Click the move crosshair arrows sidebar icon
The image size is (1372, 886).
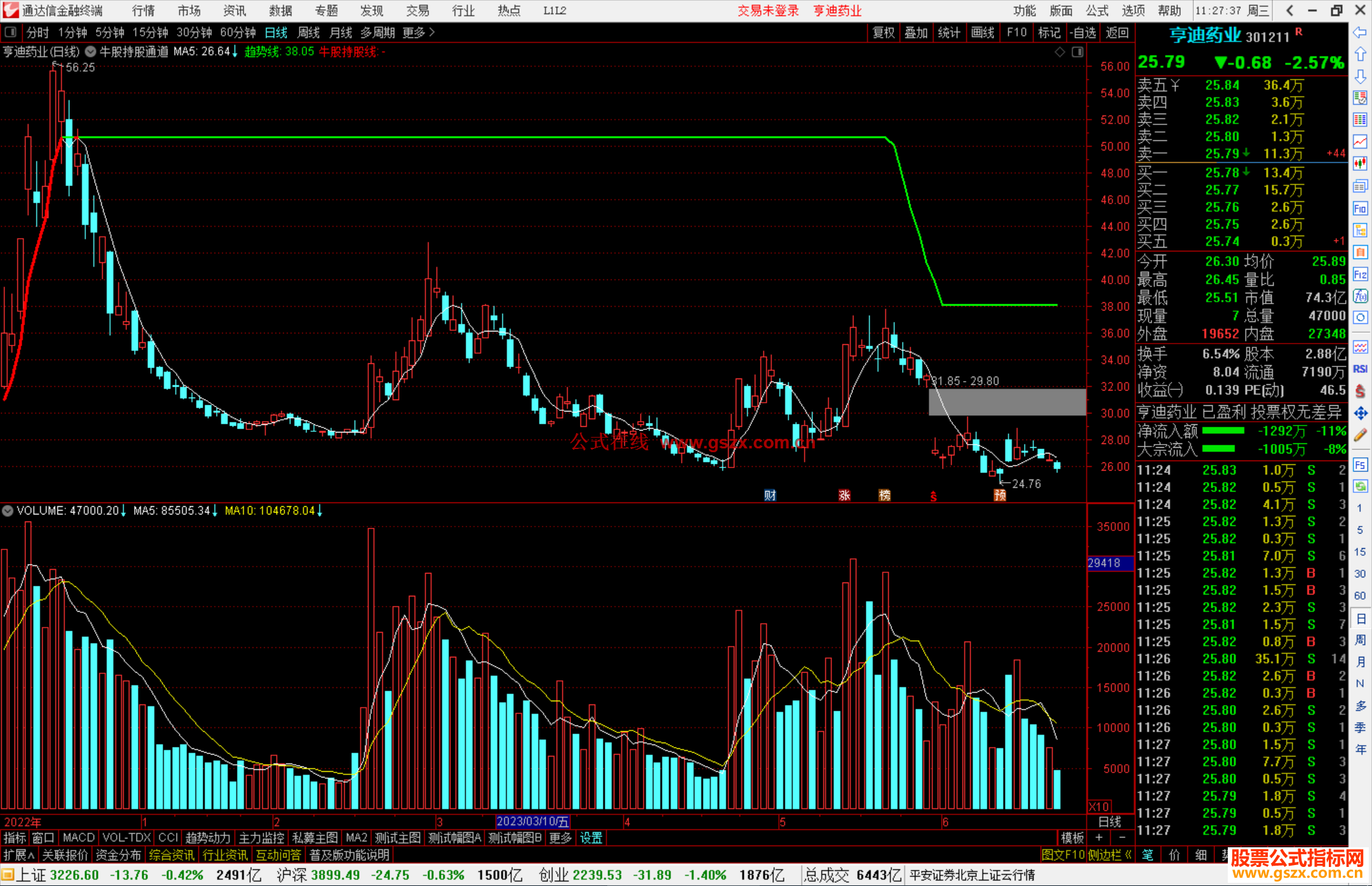point(1360,413)
